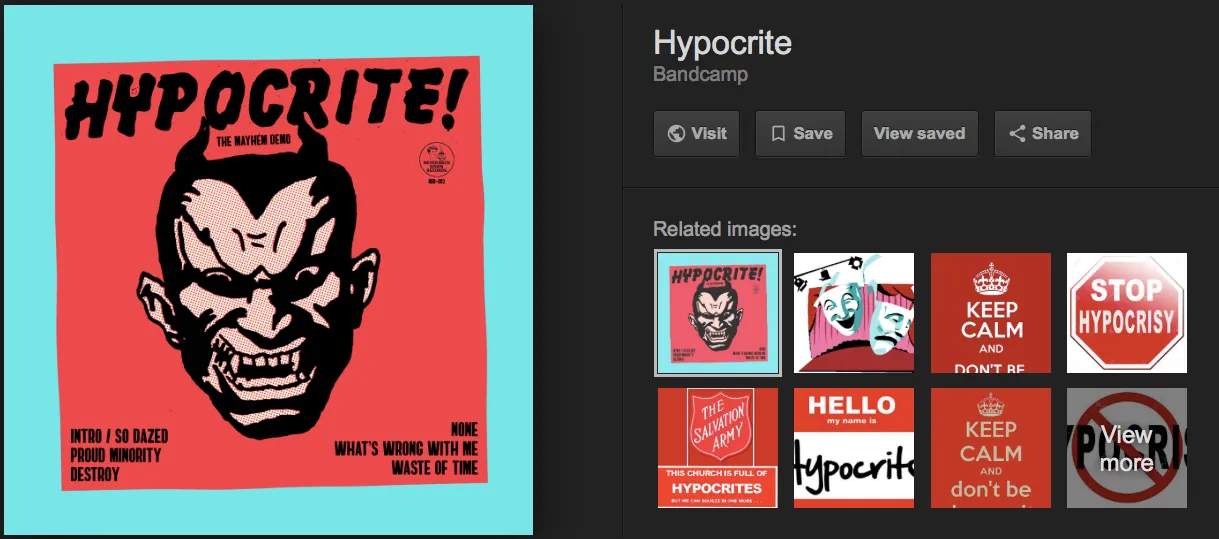Share this image via Share button

[1043, 133]
